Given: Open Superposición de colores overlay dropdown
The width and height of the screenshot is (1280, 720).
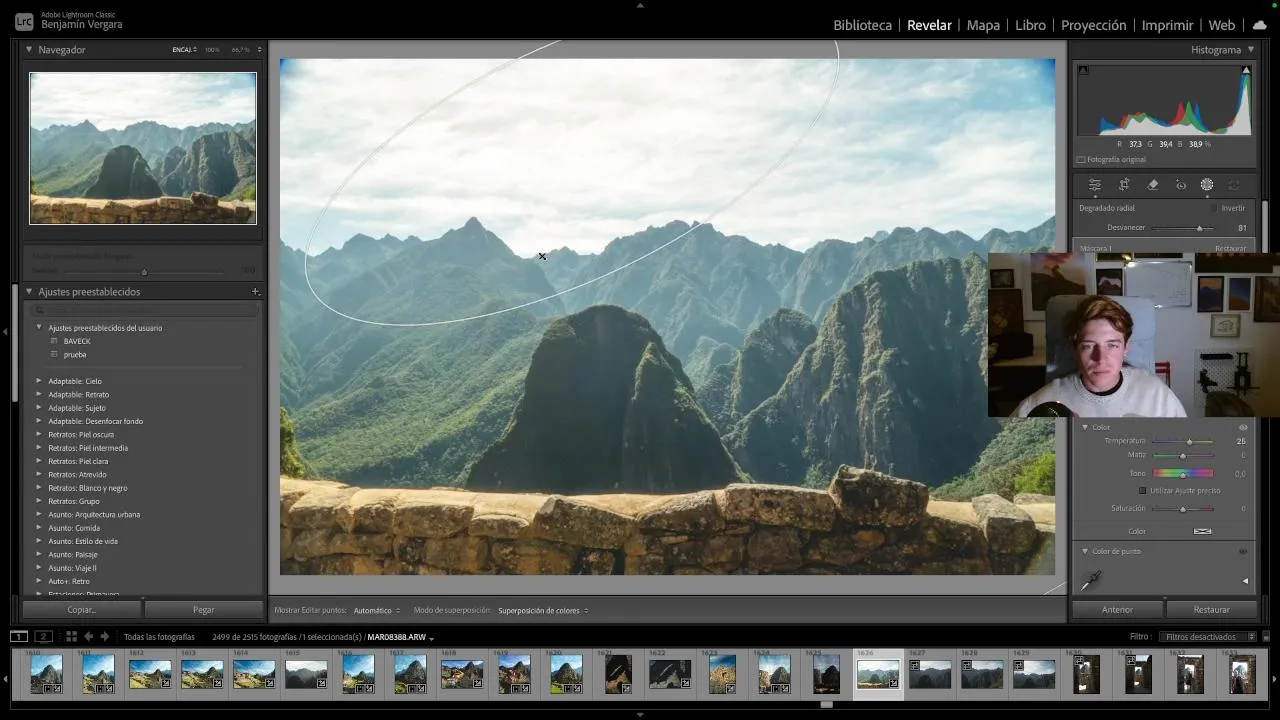Looking at the screenshot, I should click(543, 610).
